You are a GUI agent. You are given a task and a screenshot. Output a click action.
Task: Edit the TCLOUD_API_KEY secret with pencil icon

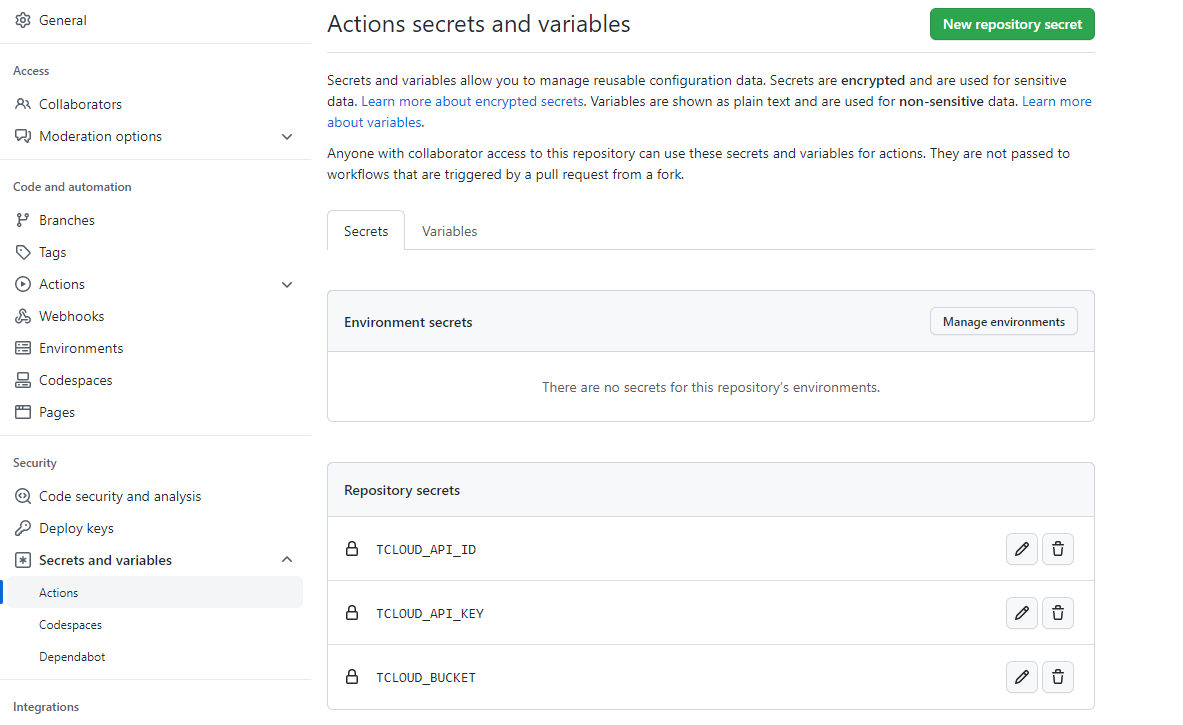(1021, 613)
